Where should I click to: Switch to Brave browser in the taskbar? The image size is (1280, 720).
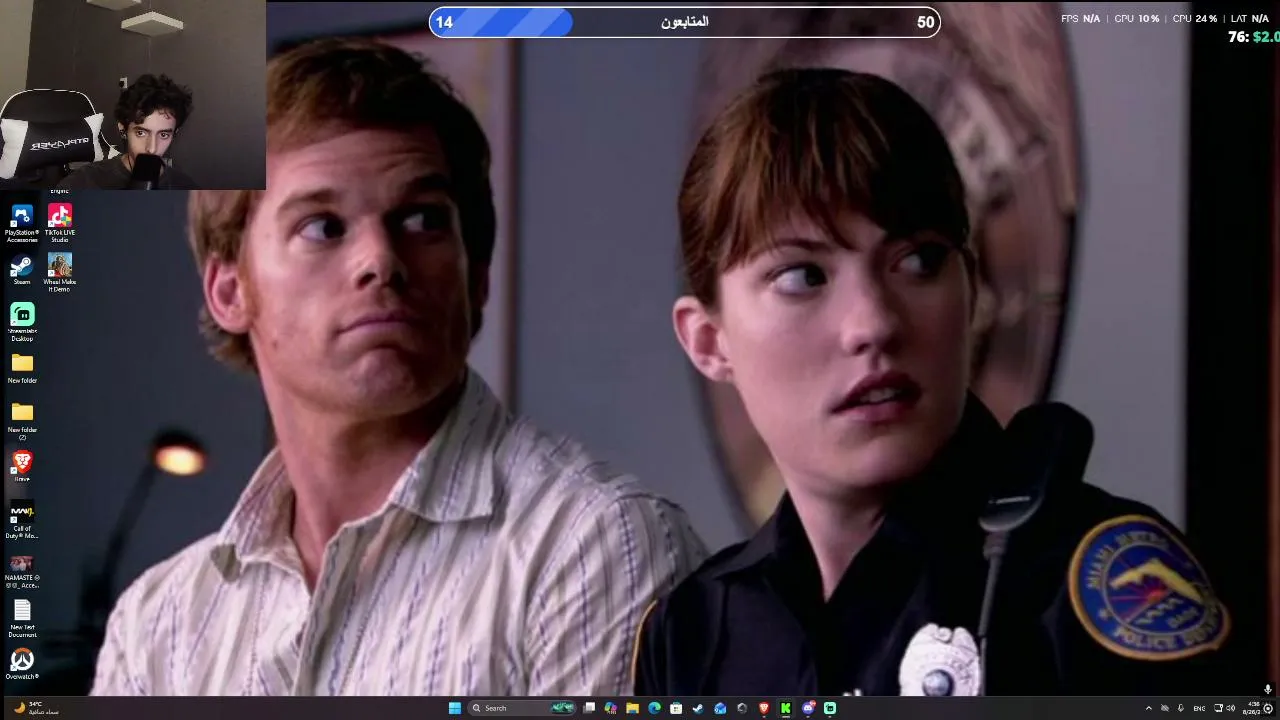pos(764,708)
